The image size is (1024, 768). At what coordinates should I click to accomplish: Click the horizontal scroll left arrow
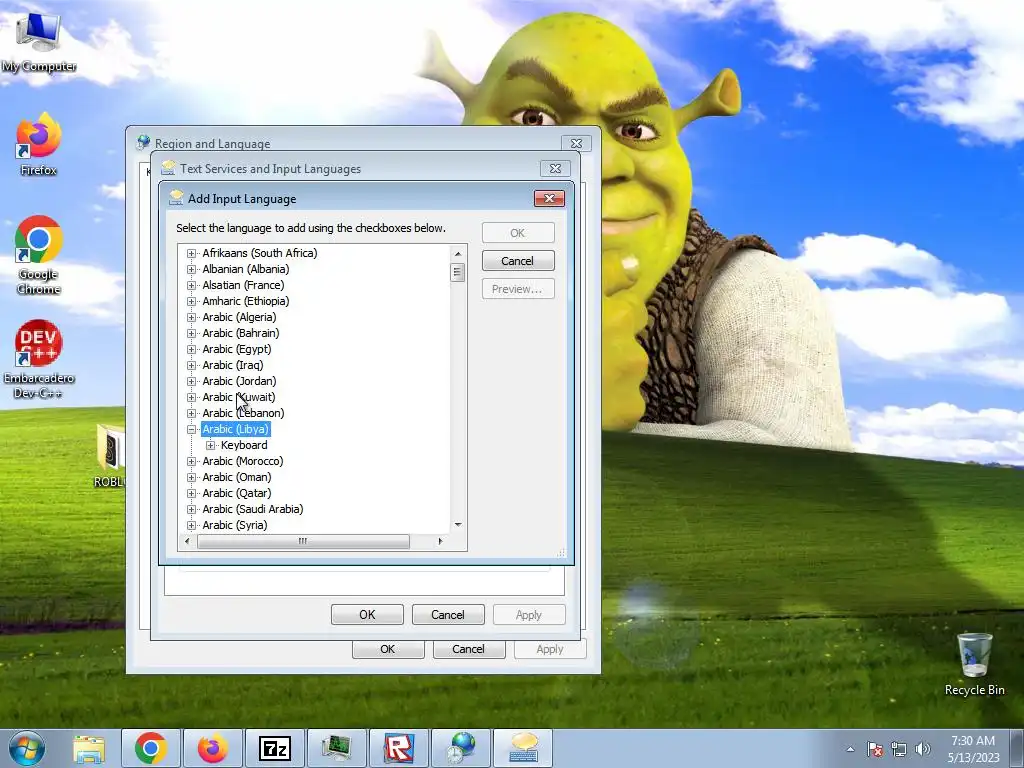pyautogui.click(x=187, y=541)
